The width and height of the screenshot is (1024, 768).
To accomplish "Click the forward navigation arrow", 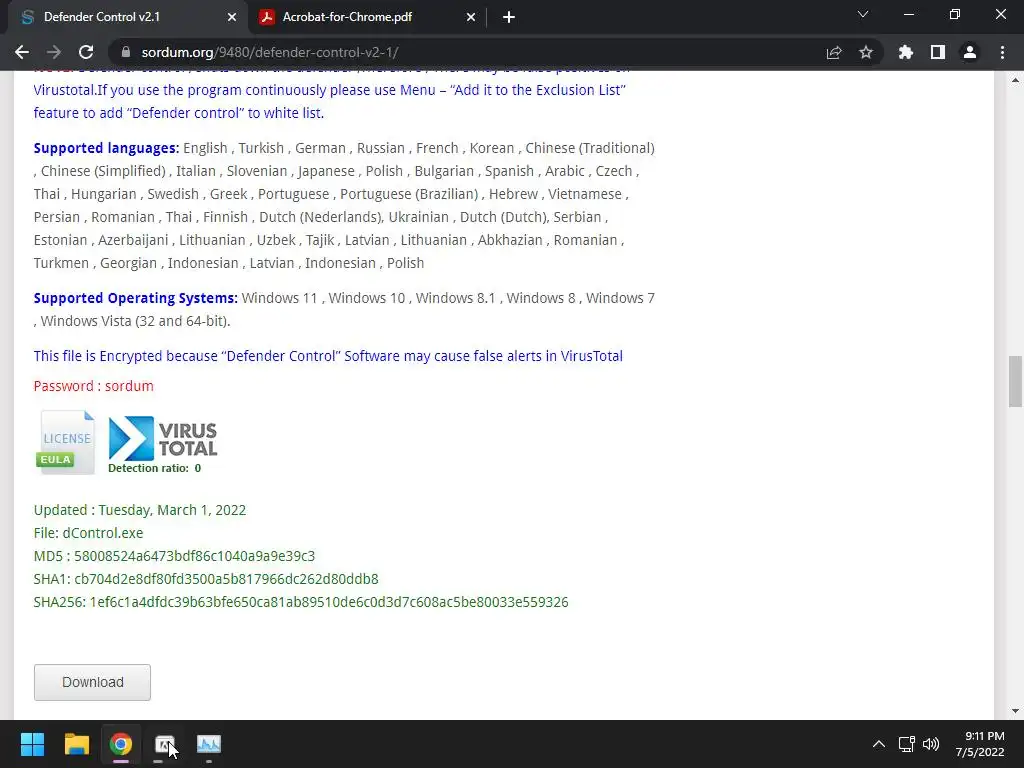I will 54,52.
